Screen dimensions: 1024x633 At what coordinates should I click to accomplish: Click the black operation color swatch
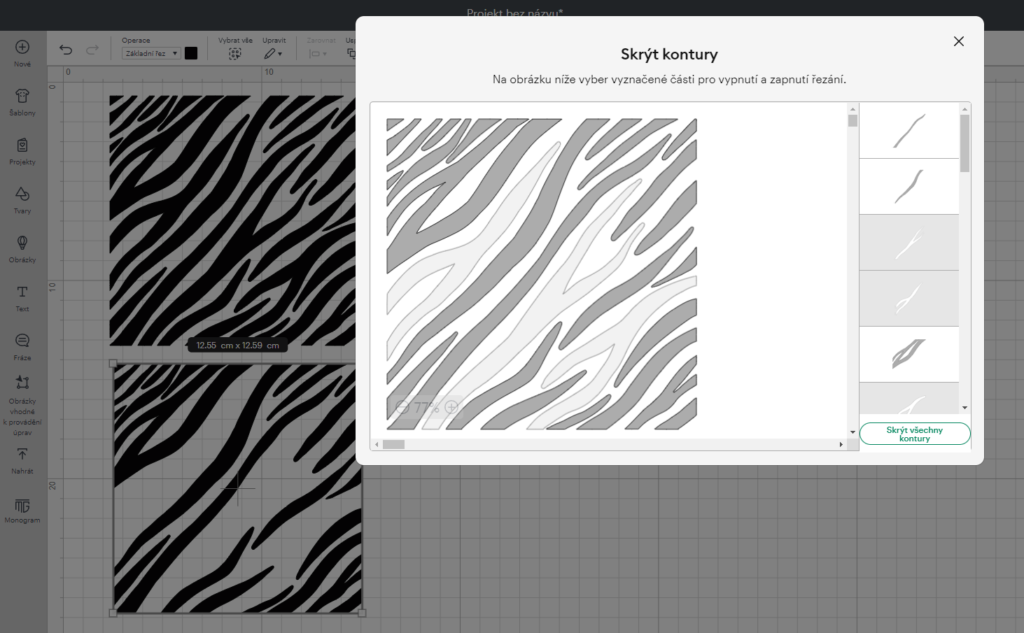click(191, 53)
